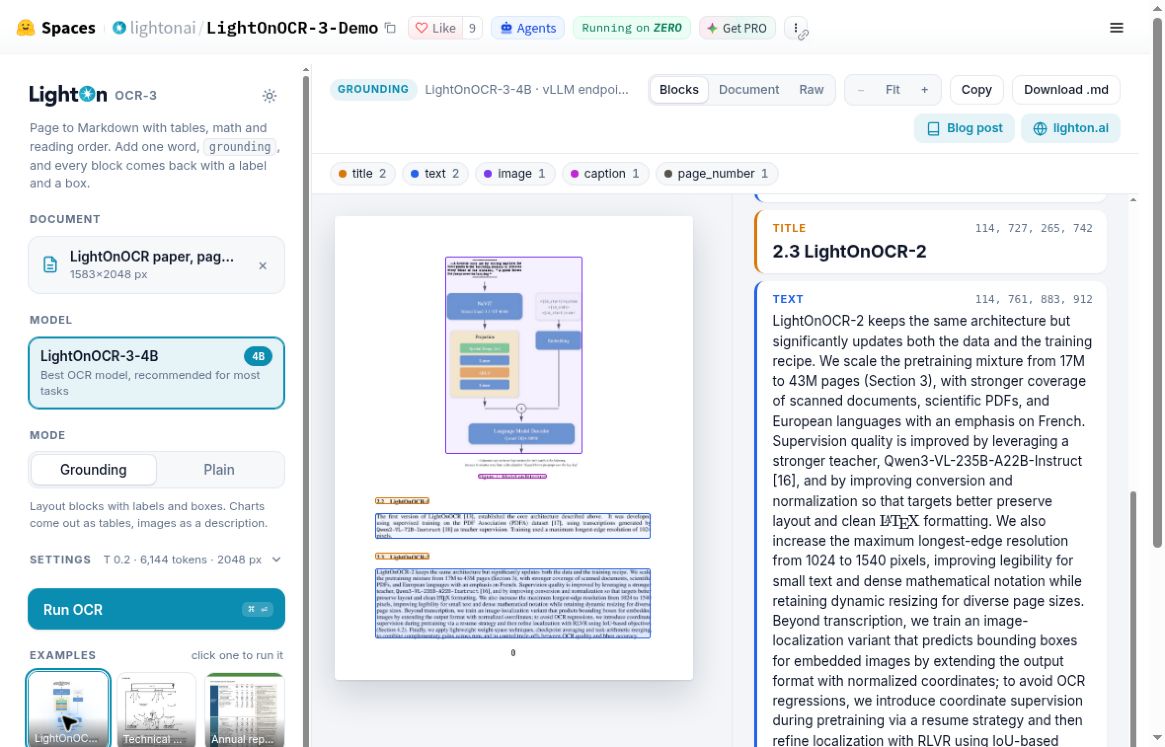Click the Hugging Face Spaces logo
The width and height of the screenshot is (1165, 747).
pyautogui.click(x=26, y=28)
